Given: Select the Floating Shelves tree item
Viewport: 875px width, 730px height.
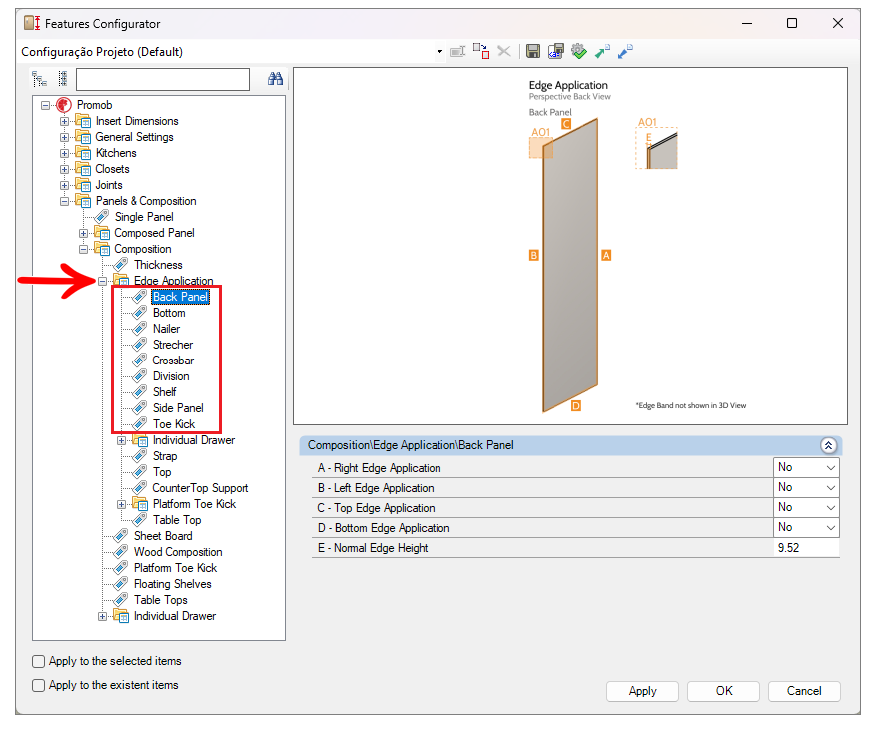Looking at the screenshot, I should 172,584.
